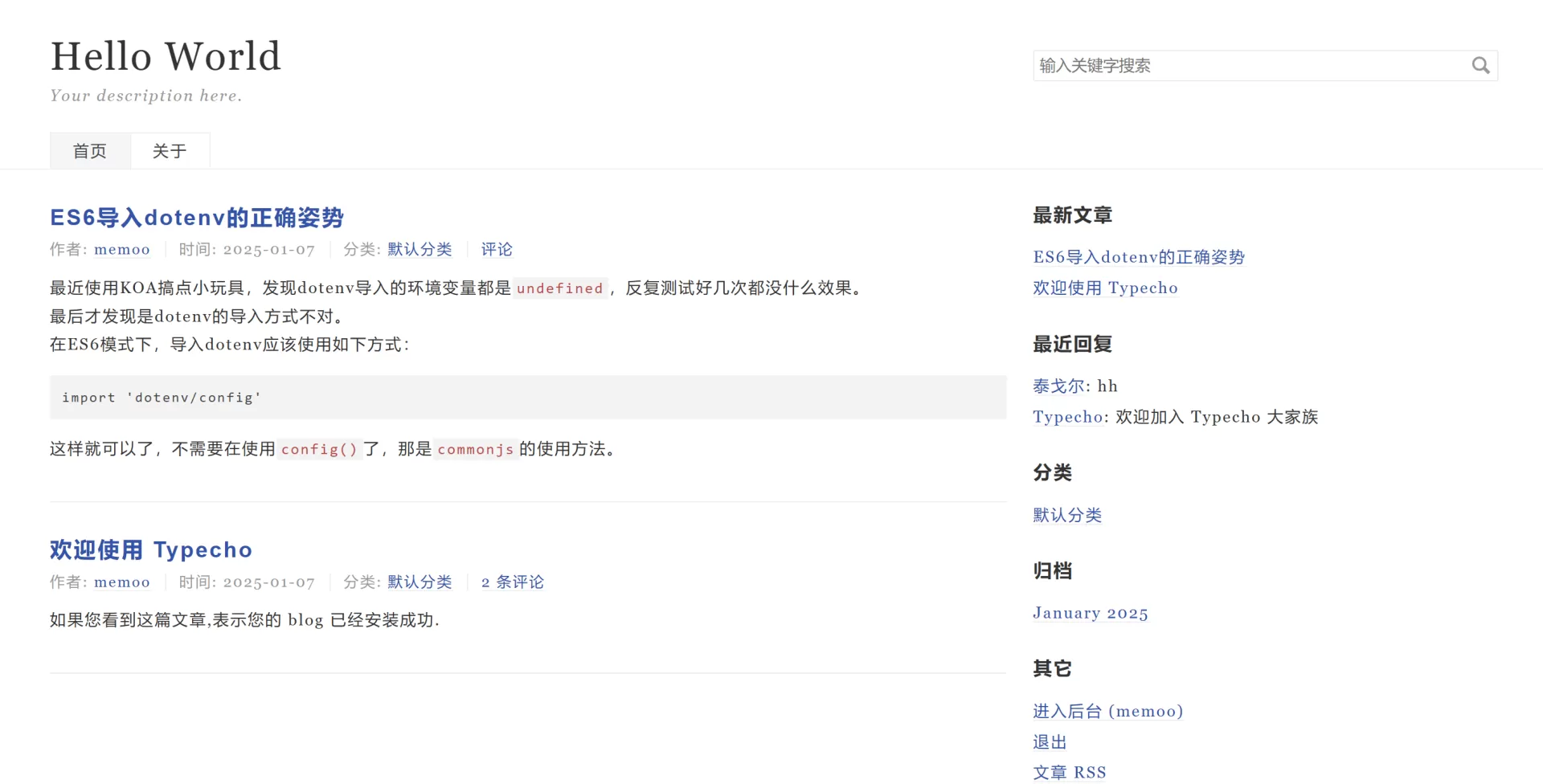Switch to the 关于 navigation tab
The height and width of the screenshot is (784, 1543).
click(170, 151)
